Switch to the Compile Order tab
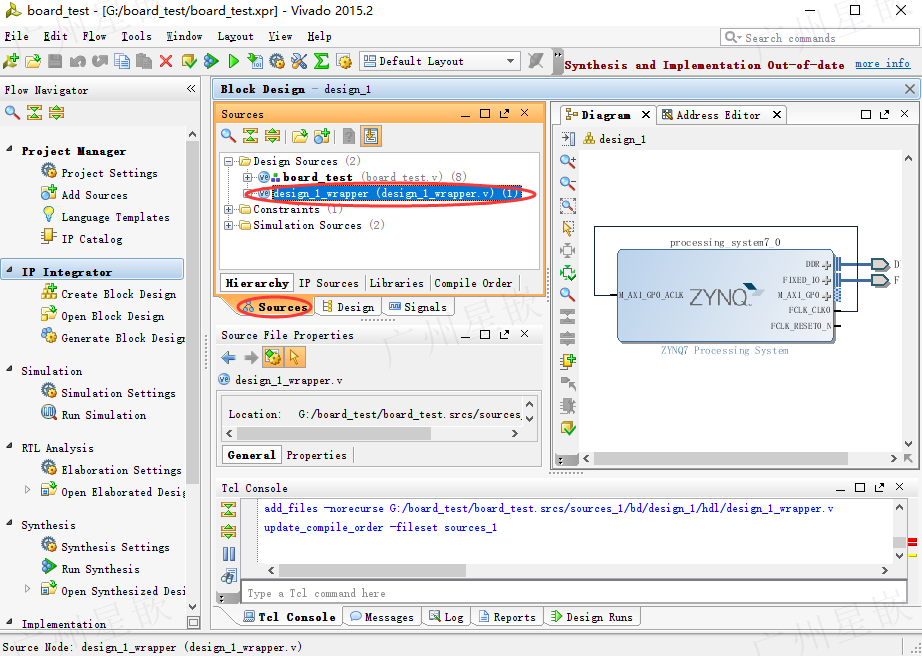This screenshot has height=656, width=922. tap(473, 283)
